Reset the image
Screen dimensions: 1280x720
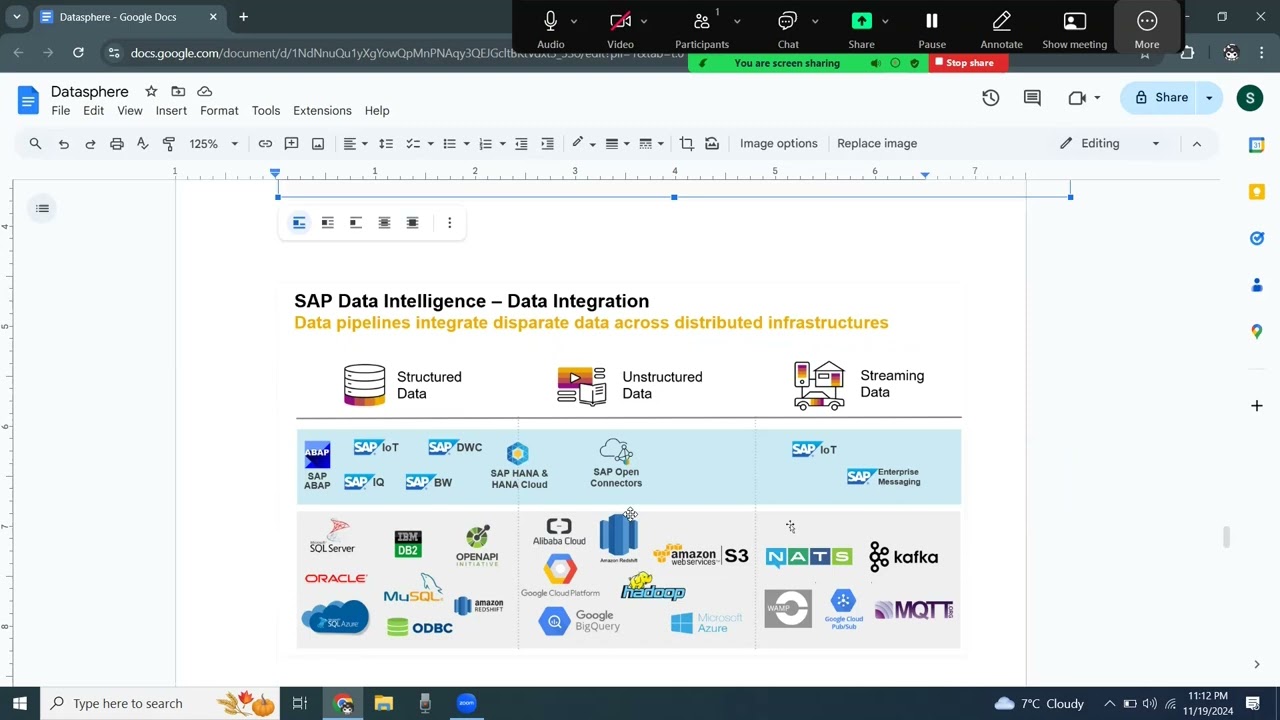(712, 144)
